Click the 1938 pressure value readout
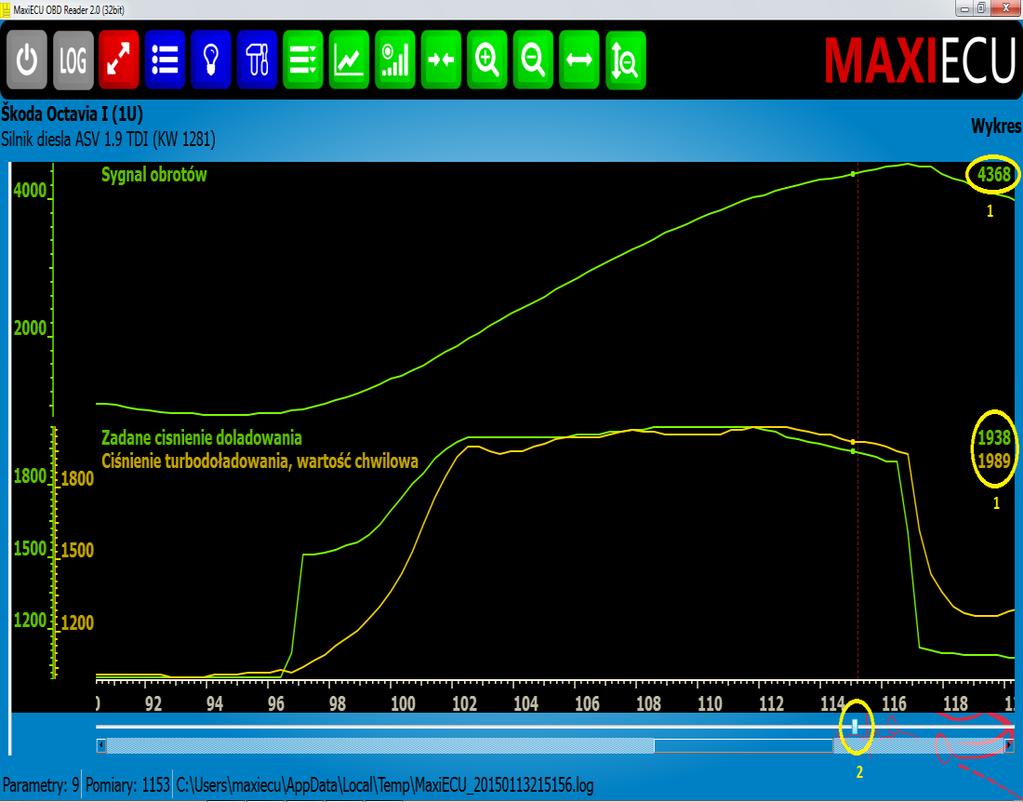This screenshot has height=802, width=1023. 994,437
